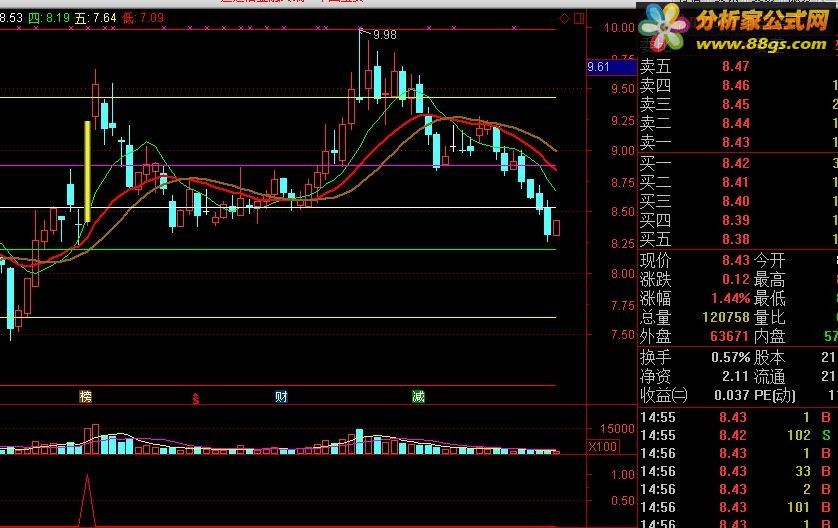The height and width of the screenshot is (528, 838).
Task: Click the 股本 label
Action: pyautogui.click(x=770, y=357)
